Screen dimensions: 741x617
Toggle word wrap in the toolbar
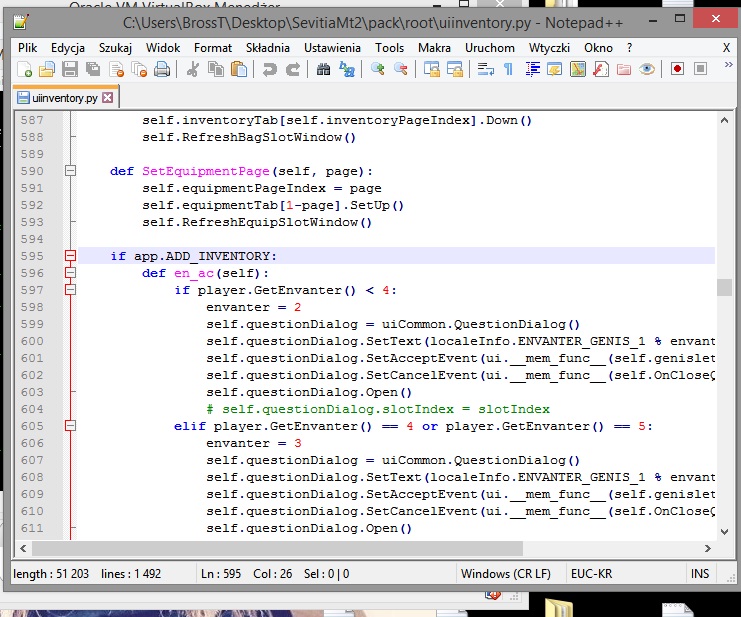pos(485,69)
